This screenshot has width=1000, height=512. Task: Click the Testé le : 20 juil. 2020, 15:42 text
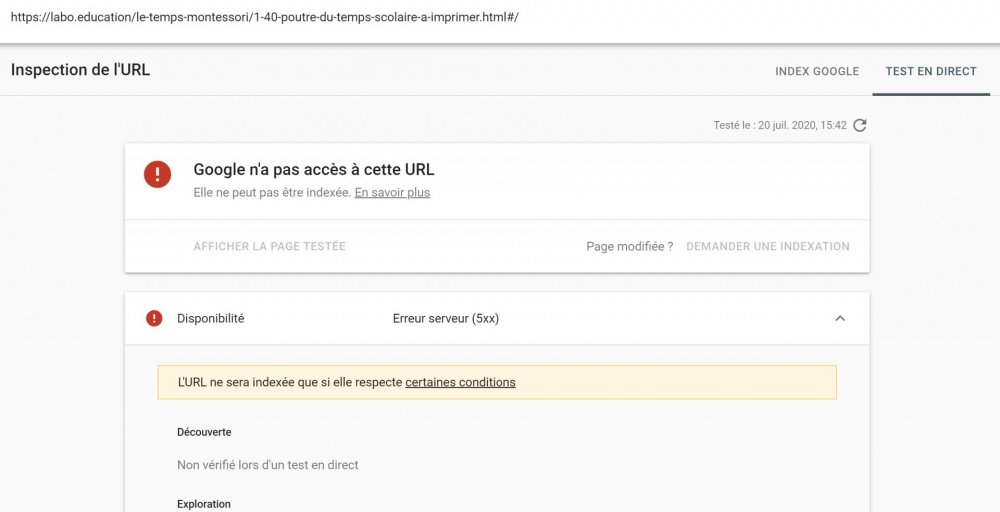780,126
